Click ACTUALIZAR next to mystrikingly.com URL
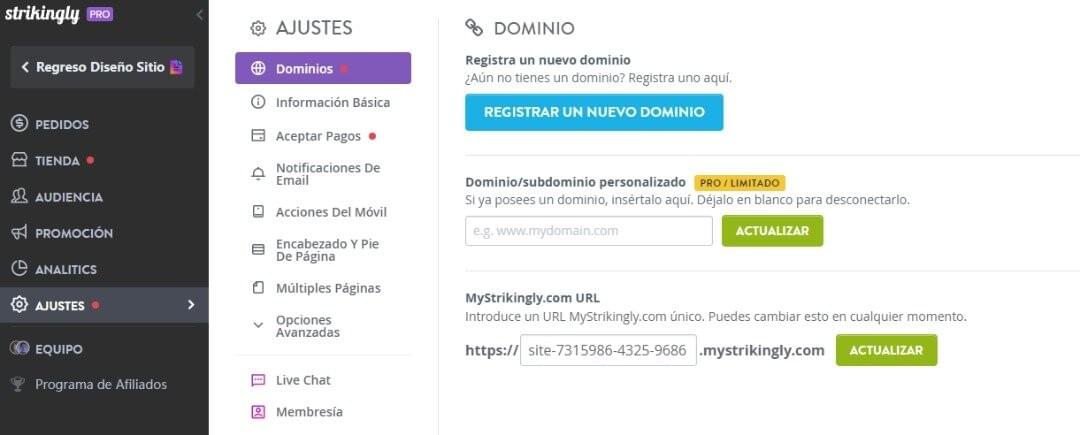 pyautogui.click(x=886, y=350)
